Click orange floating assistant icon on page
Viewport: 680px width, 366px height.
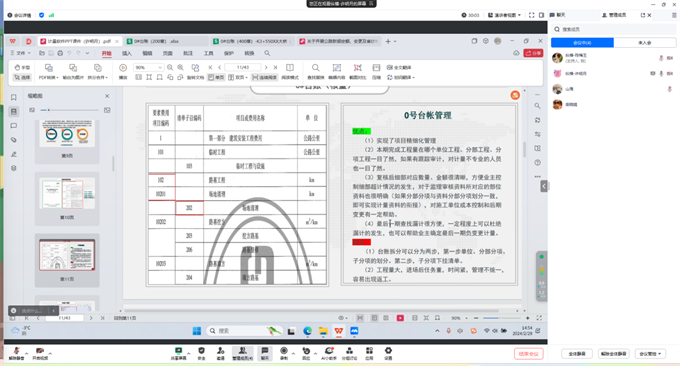coord(515,95)
